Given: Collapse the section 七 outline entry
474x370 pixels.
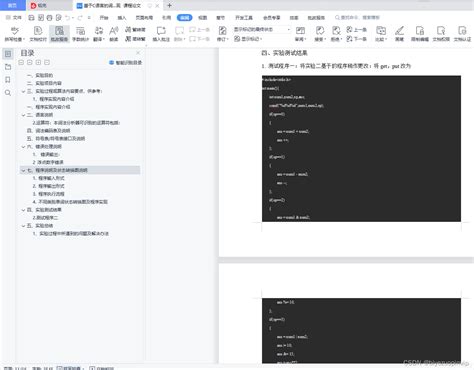Looking at the screenshot, I should pos(23,170).
